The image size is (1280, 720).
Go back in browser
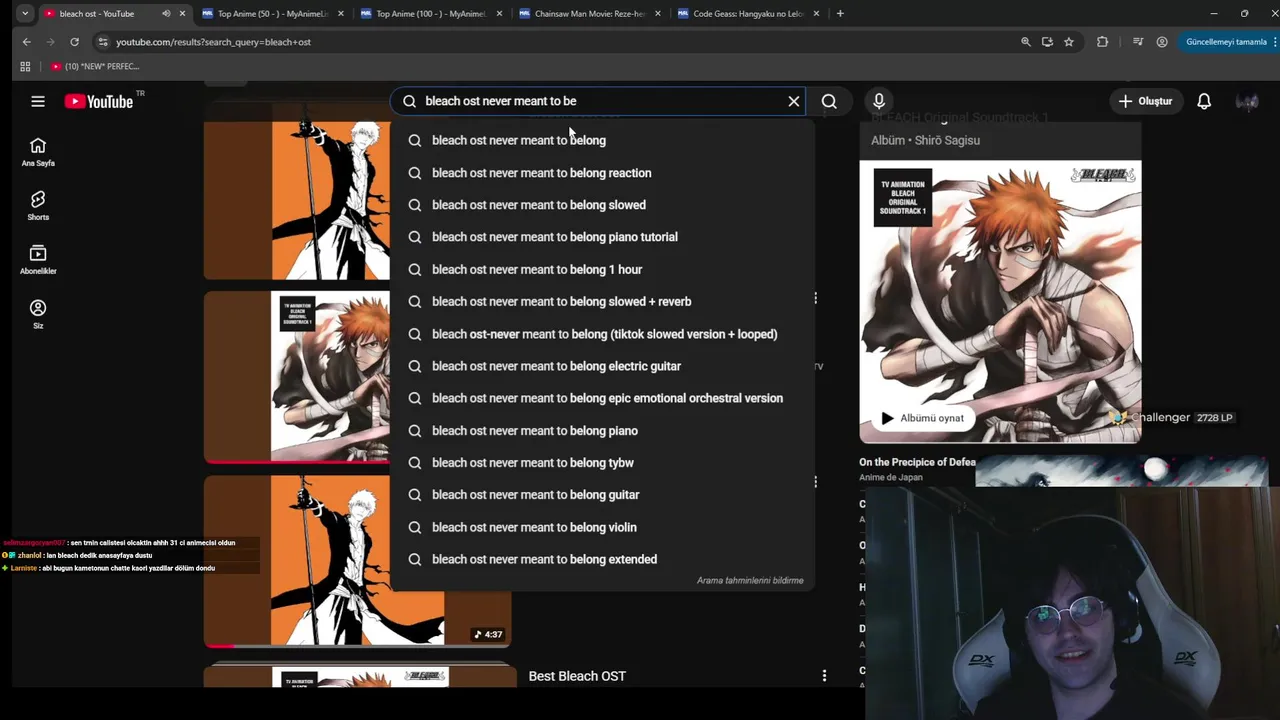(x=27, y=42)
